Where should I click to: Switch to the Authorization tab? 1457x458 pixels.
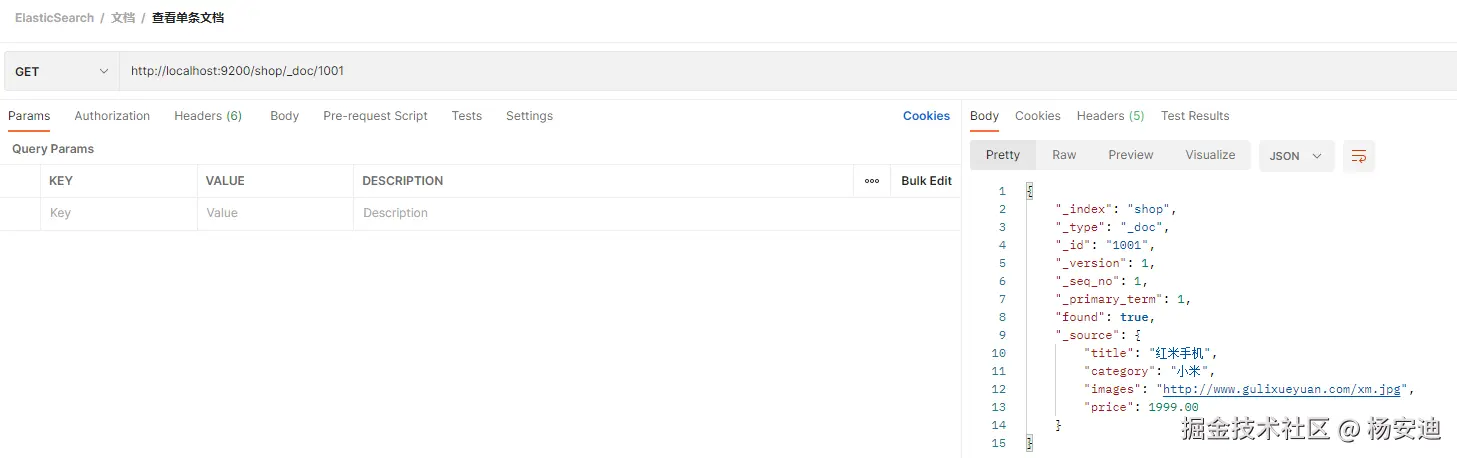tap(112, 116)
